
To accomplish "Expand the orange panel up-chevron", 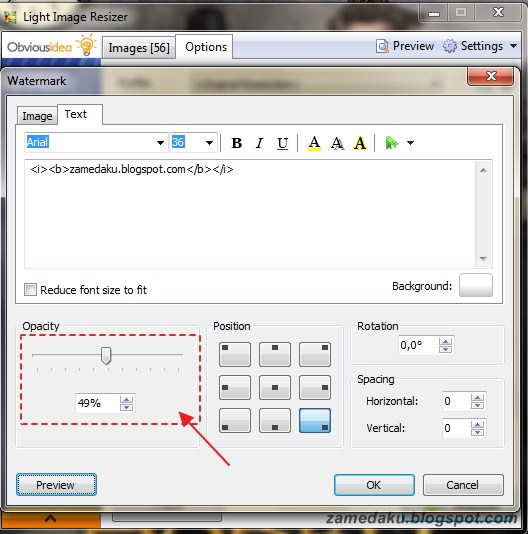I will pos(50,519).
